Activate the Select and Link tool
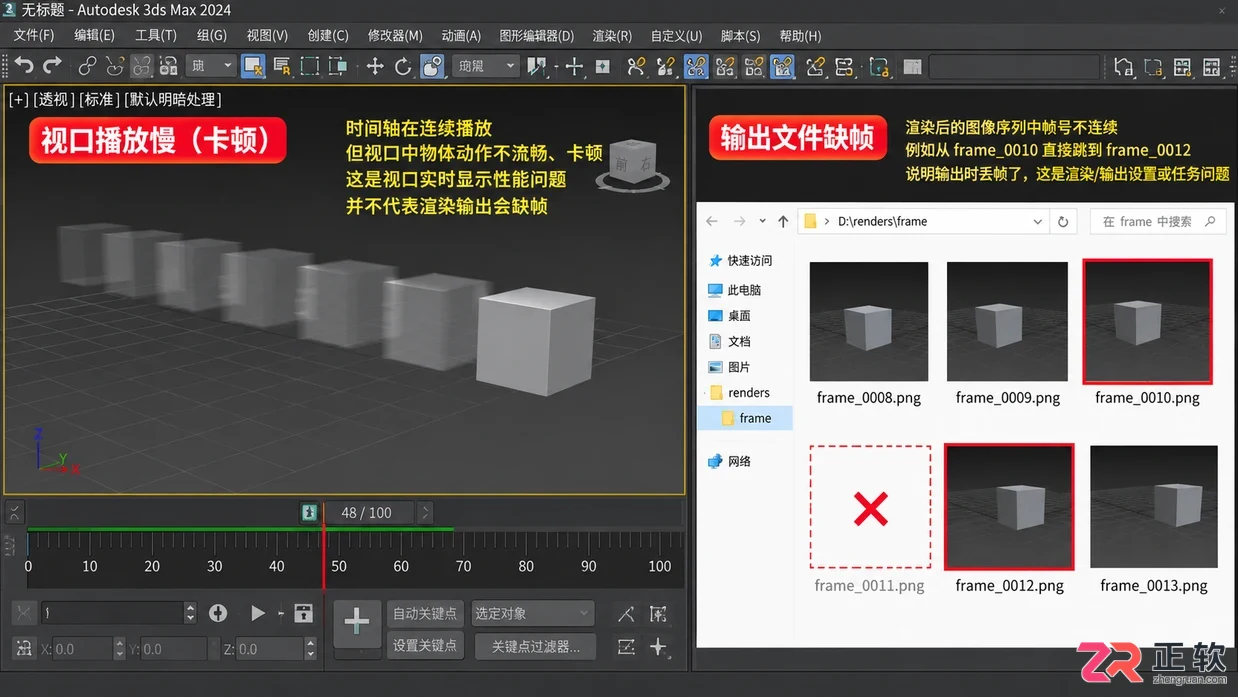This screenshot has height=697, width=1238. click(x=87, y=66)
